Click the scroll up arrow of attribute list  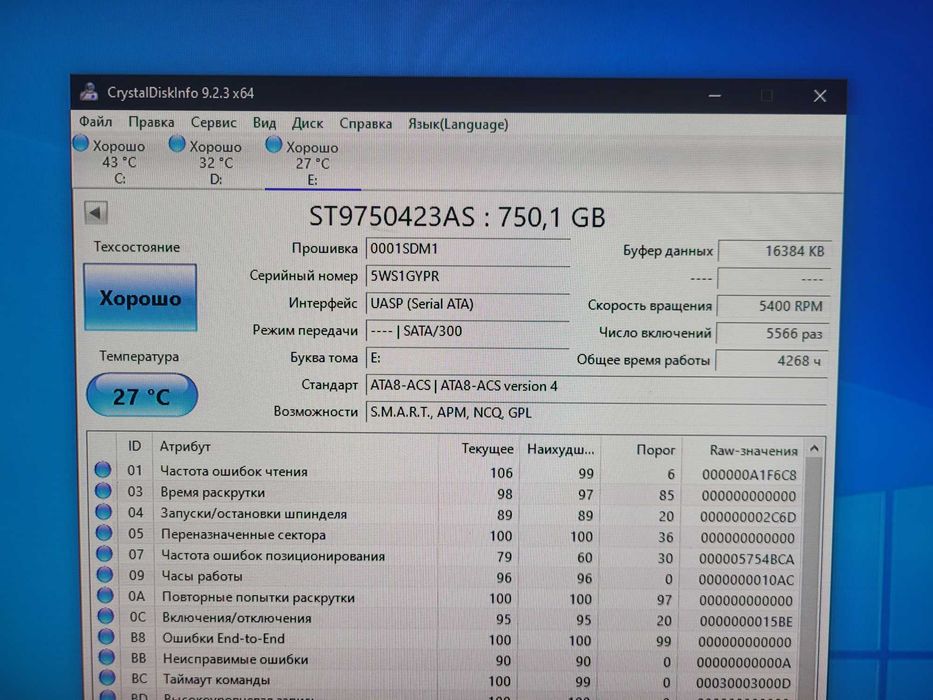point(815,448)
